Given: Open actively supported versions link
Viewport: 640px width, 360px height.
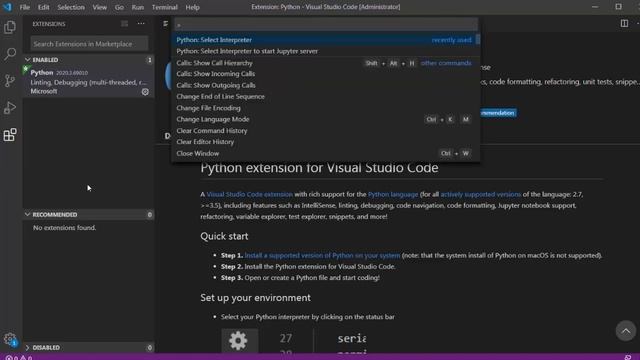Looking at the screenshot, I should [x=480, y=194].
